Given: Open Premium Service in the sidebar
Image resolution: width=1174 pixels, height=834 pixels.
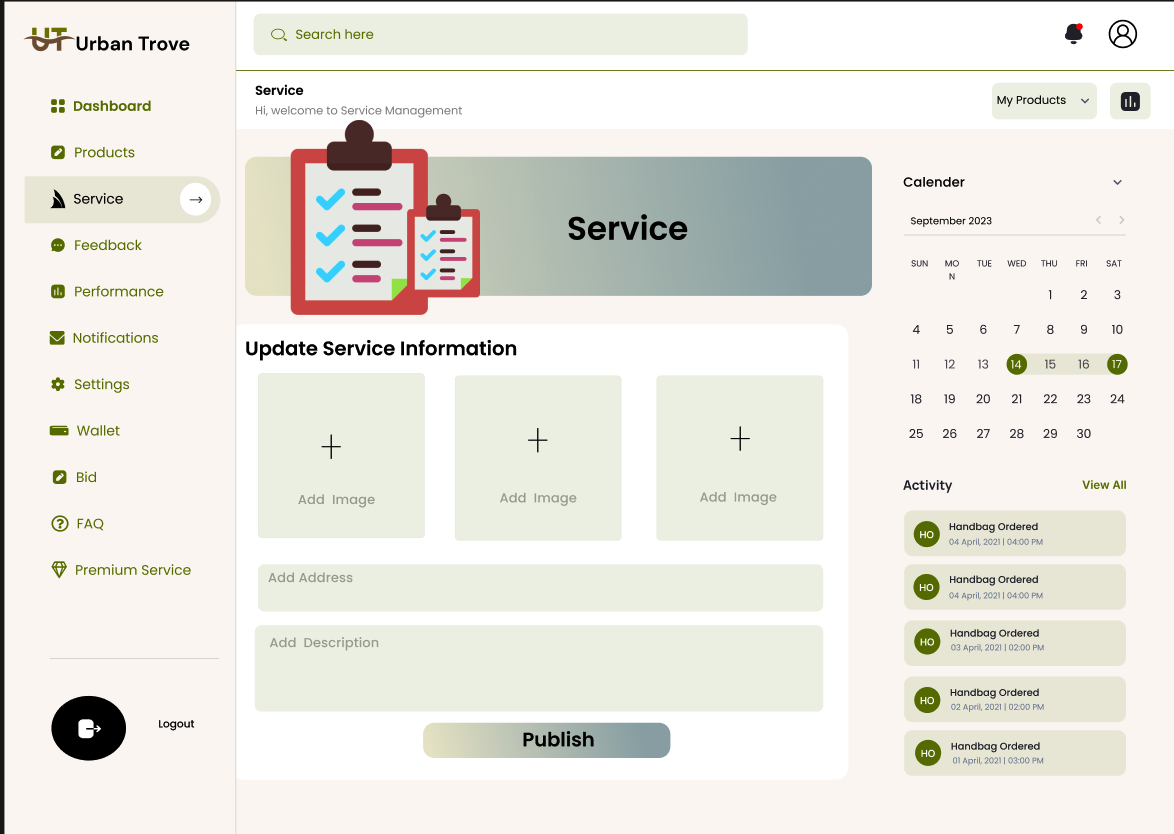Looking at the screenshot, I should [x=133, y=570].
